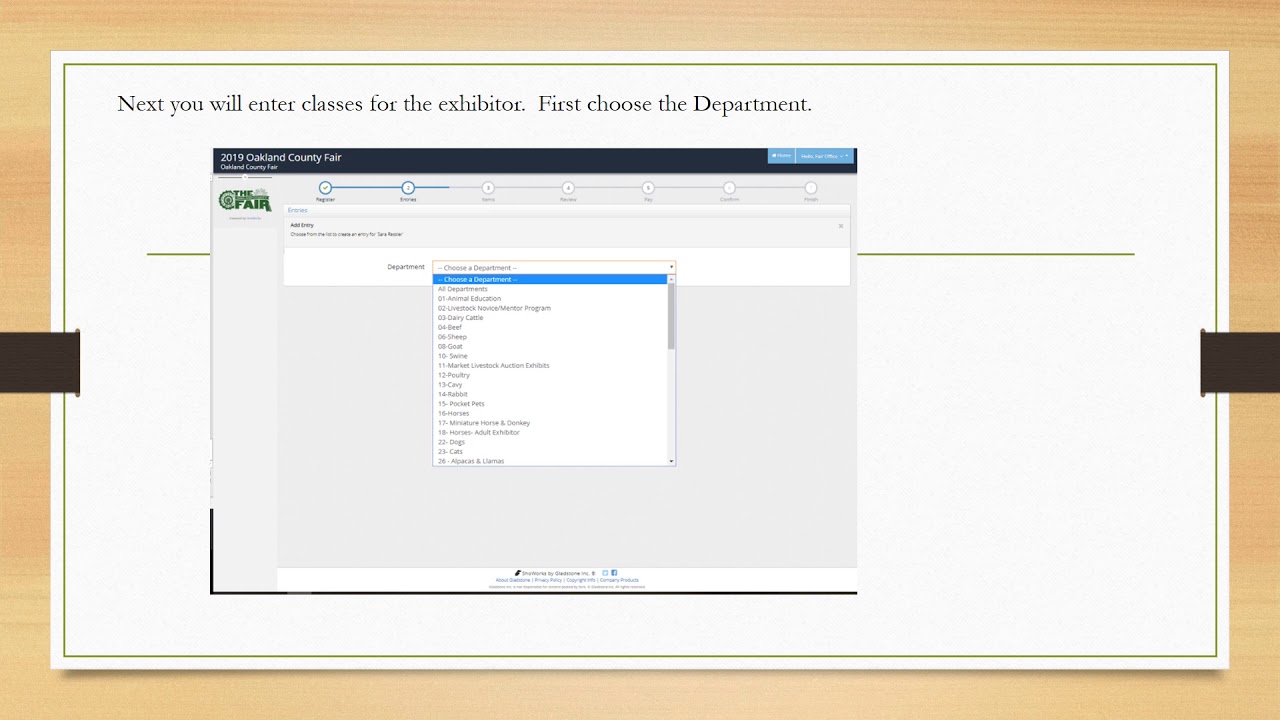Click the Entries section heading
1280x720 pixels.
297,210
